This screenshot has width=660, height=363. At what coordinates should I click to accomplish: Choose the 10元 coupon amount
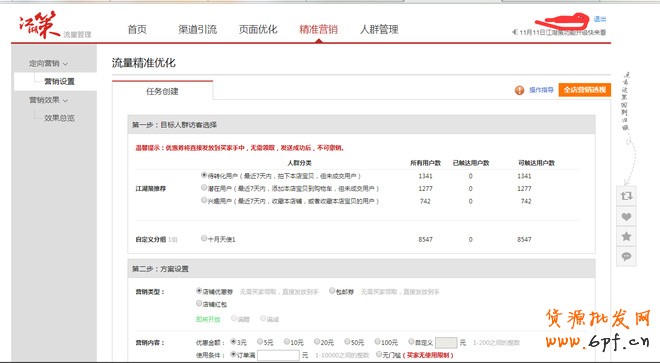(x=287, y=342)
